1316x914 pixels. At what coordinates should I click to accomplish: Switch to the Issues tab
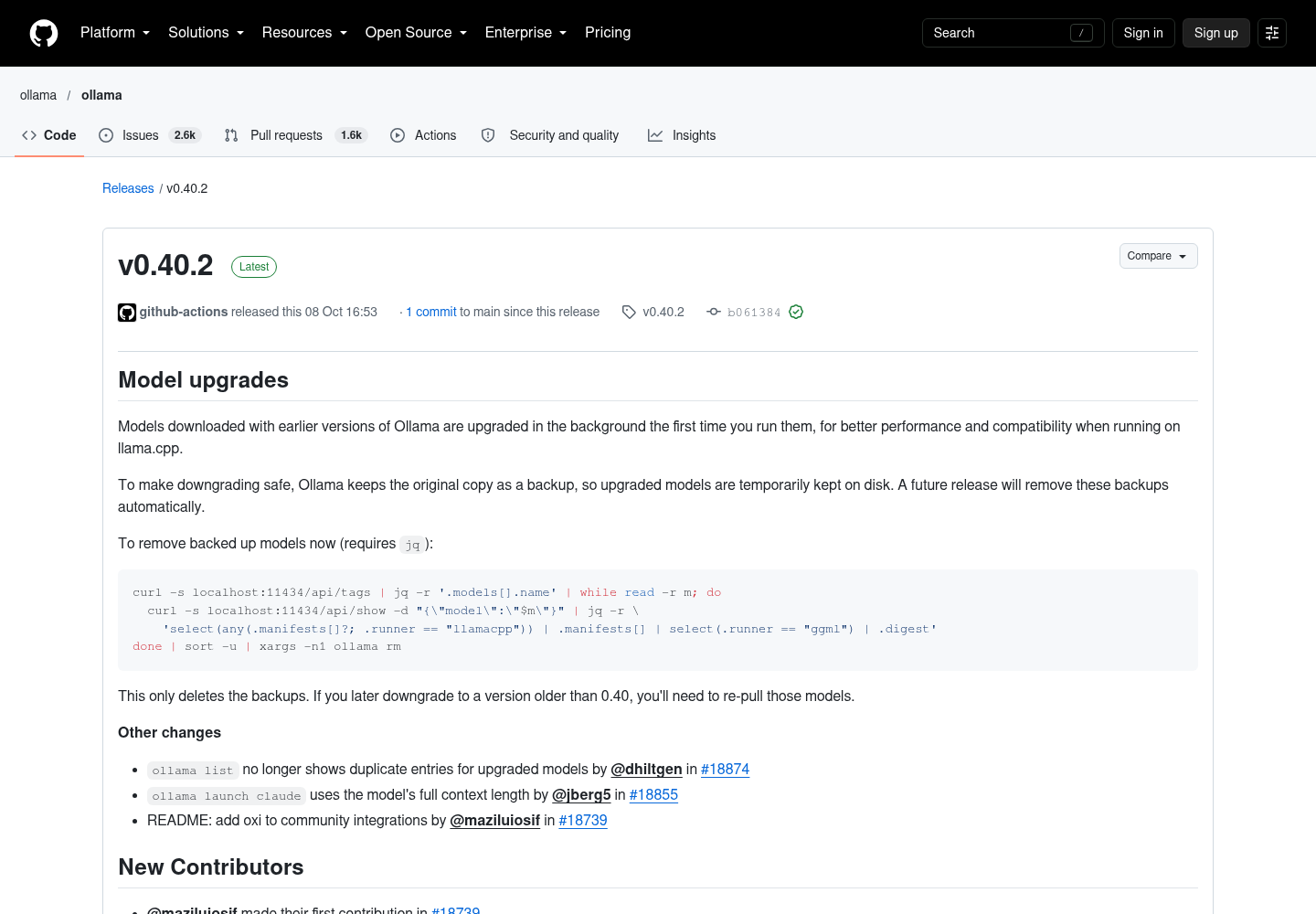tap(149, 135)
